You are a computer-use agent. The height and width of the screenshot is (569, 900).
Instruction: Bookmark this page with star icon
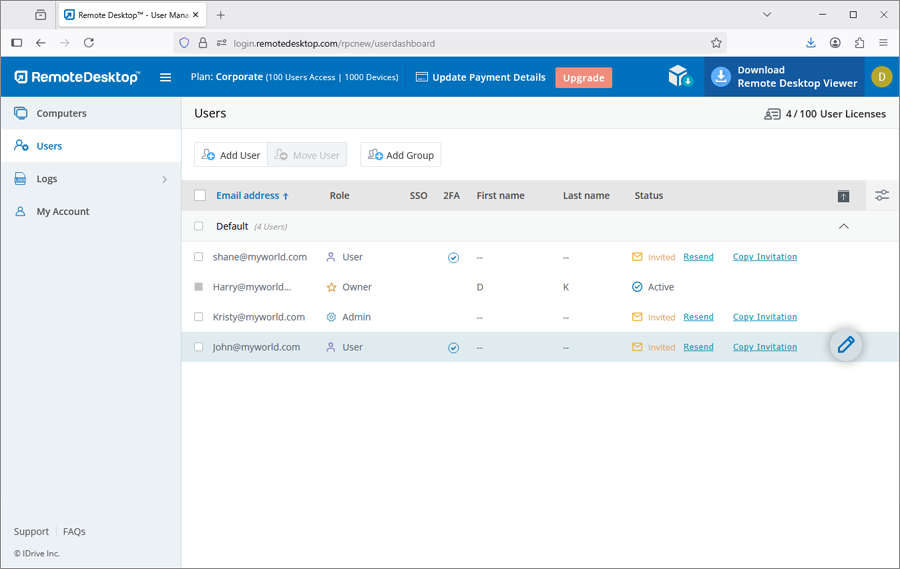(x=716, y=43)
